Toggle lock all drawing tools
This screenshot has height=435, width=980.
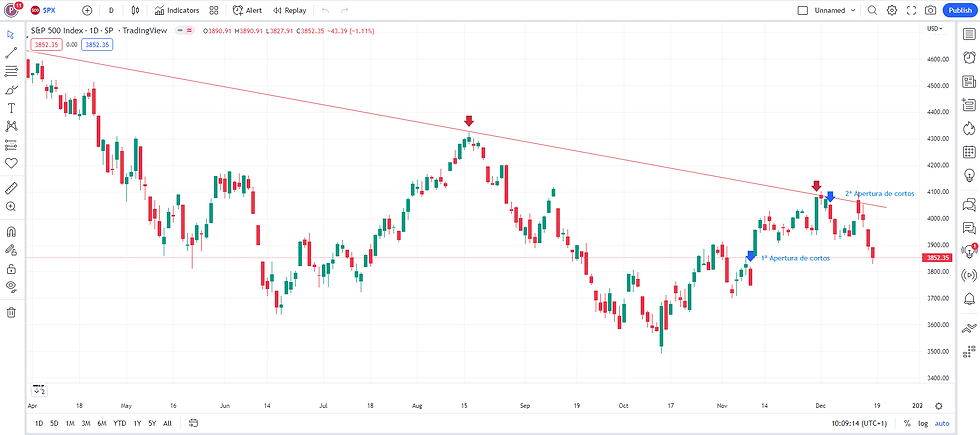pos(11,269)
